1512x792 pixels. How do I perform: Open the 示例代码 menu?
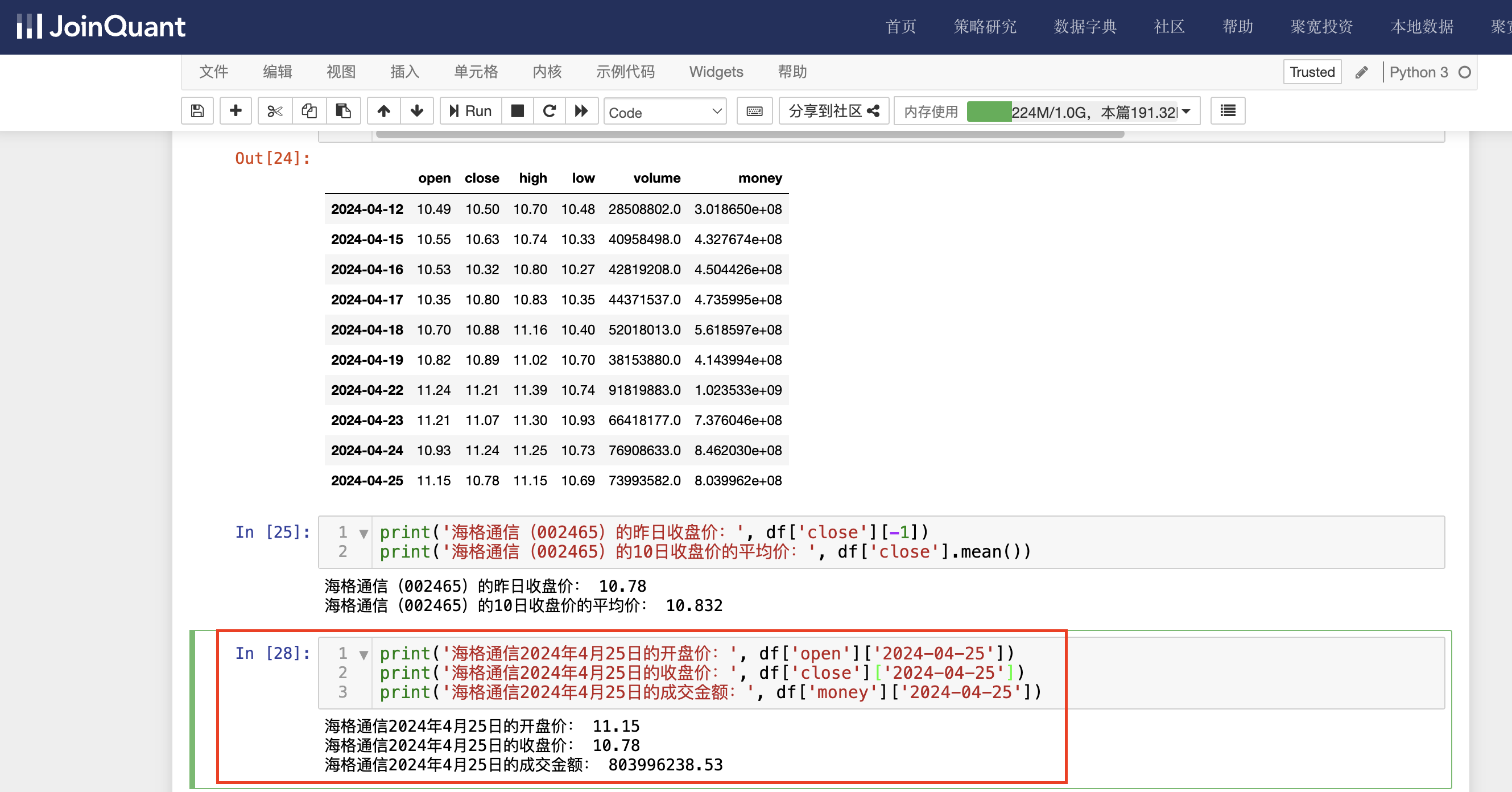pyautogui.click(x=625, y=72)
